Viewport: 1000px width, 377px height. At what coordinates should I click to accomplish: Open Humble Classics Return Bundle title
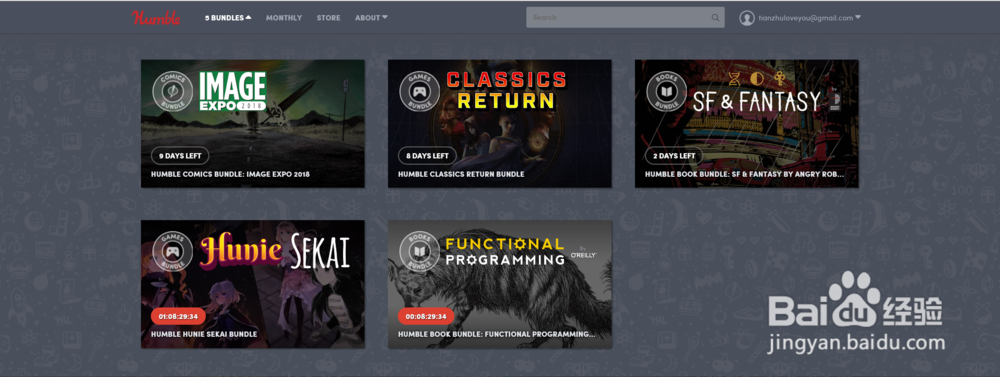point(461,174)
